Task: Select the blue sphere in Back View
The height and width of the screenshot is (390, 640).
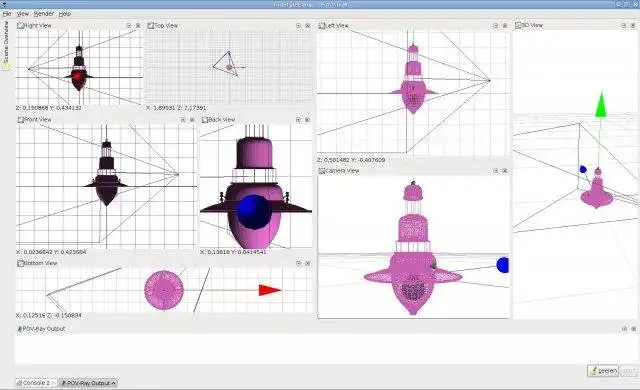Action: coord(253,211)
